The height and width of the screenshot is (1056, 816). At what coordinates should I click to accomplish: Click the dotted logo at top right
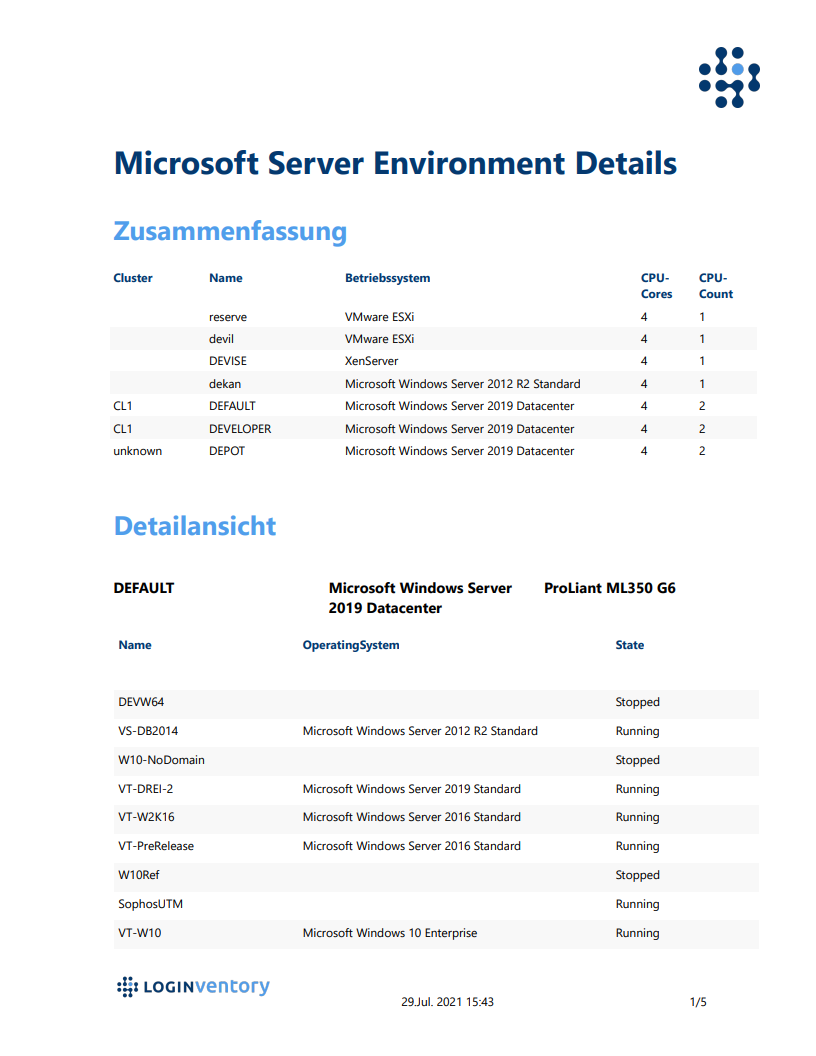pyautogui.click(x=729, y=77)
